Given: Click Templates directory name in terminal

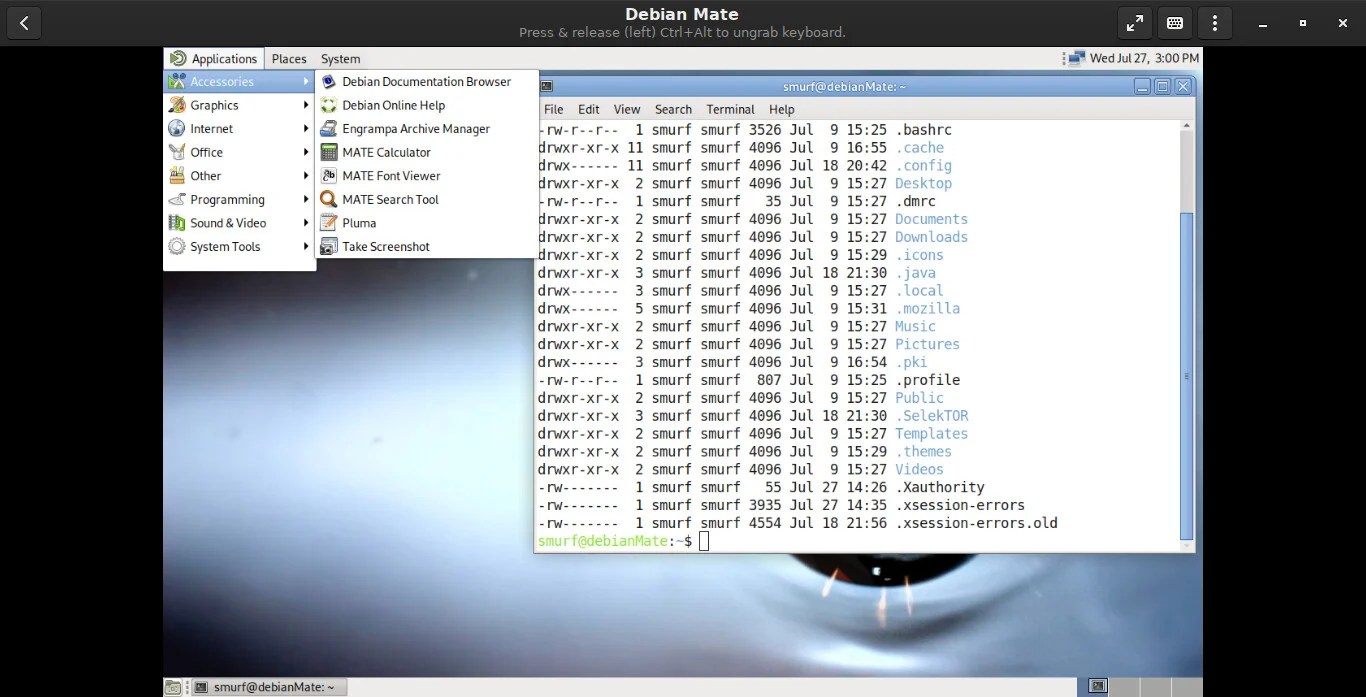Looking at the screenshot, I should (x=931, y=434).
